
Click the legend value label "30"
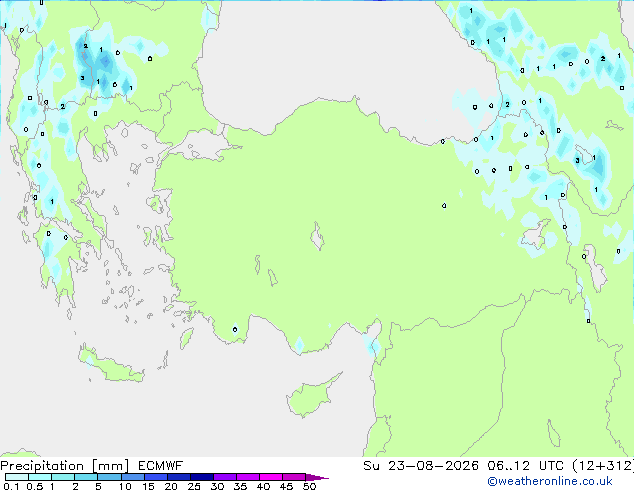tap(217, 486)
